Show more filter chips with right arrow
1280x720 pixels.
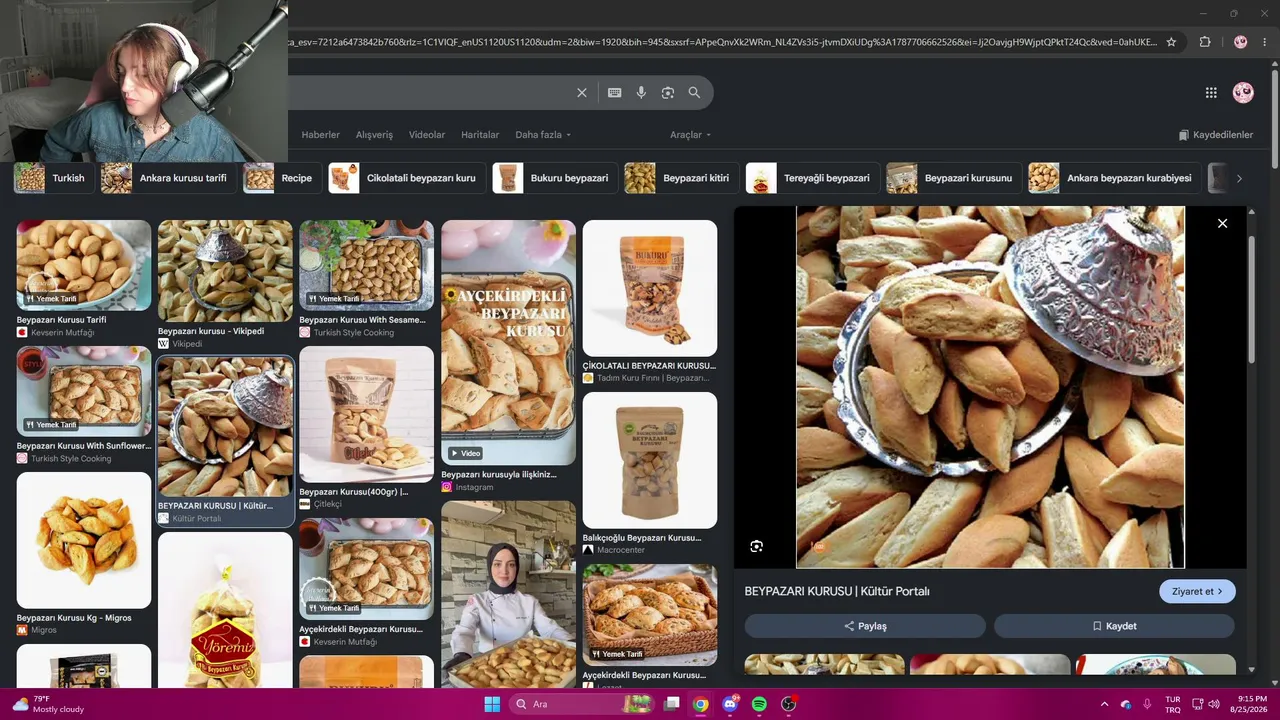[1239, 178]
